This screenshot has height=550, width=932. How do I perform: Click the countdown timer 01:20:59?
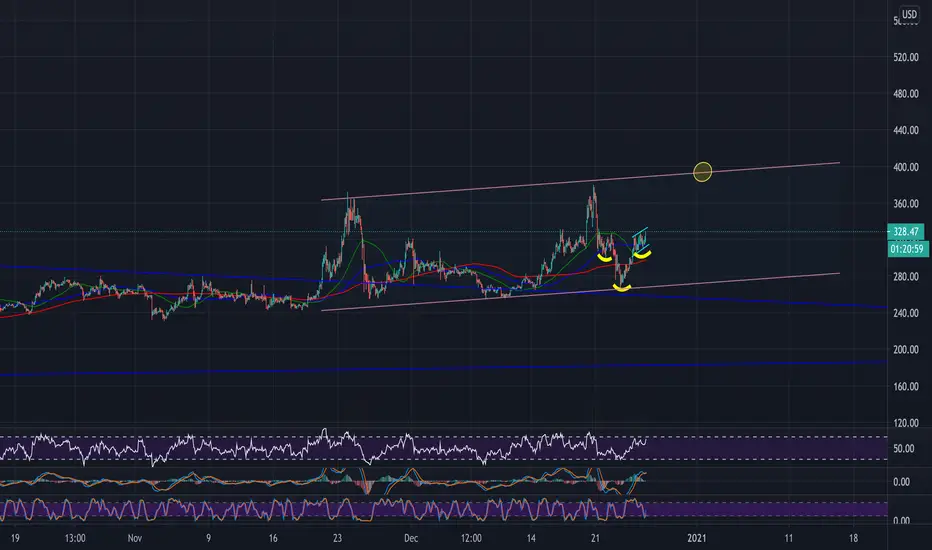point(908,249)
